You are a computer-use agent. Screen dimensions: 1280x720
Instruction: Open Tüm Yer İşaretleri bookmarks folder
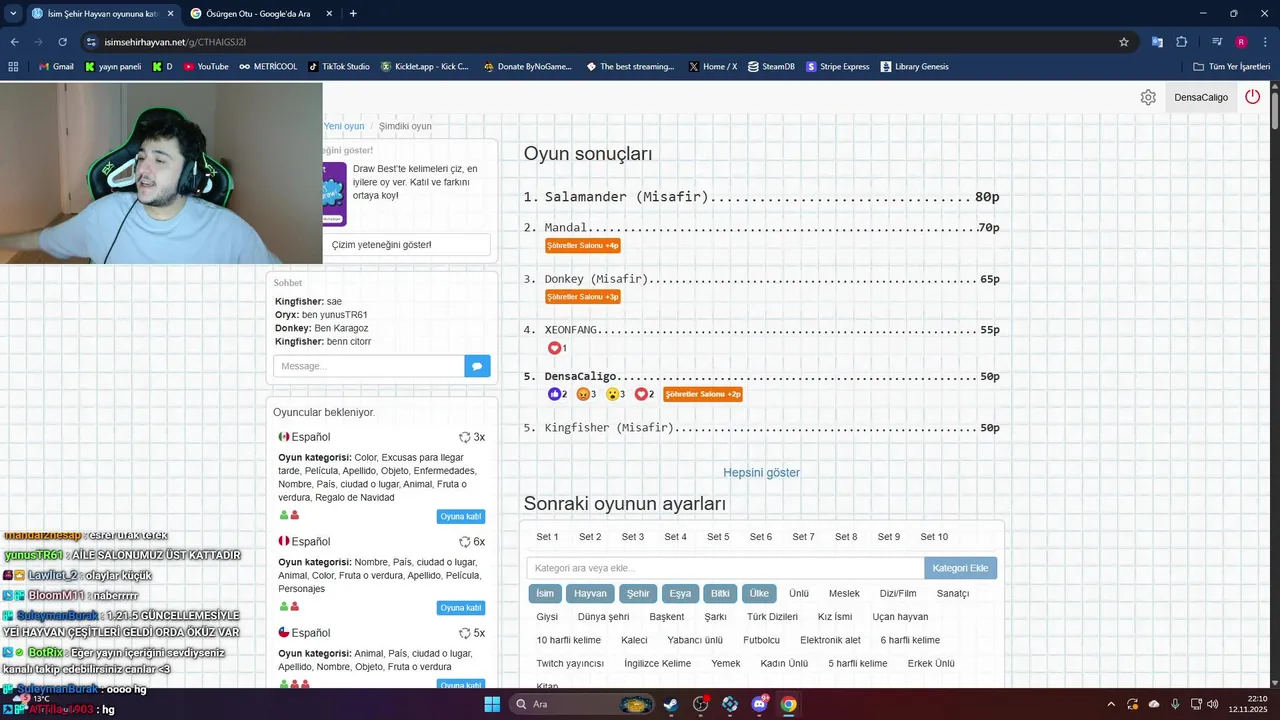[x=1232, y=67]
